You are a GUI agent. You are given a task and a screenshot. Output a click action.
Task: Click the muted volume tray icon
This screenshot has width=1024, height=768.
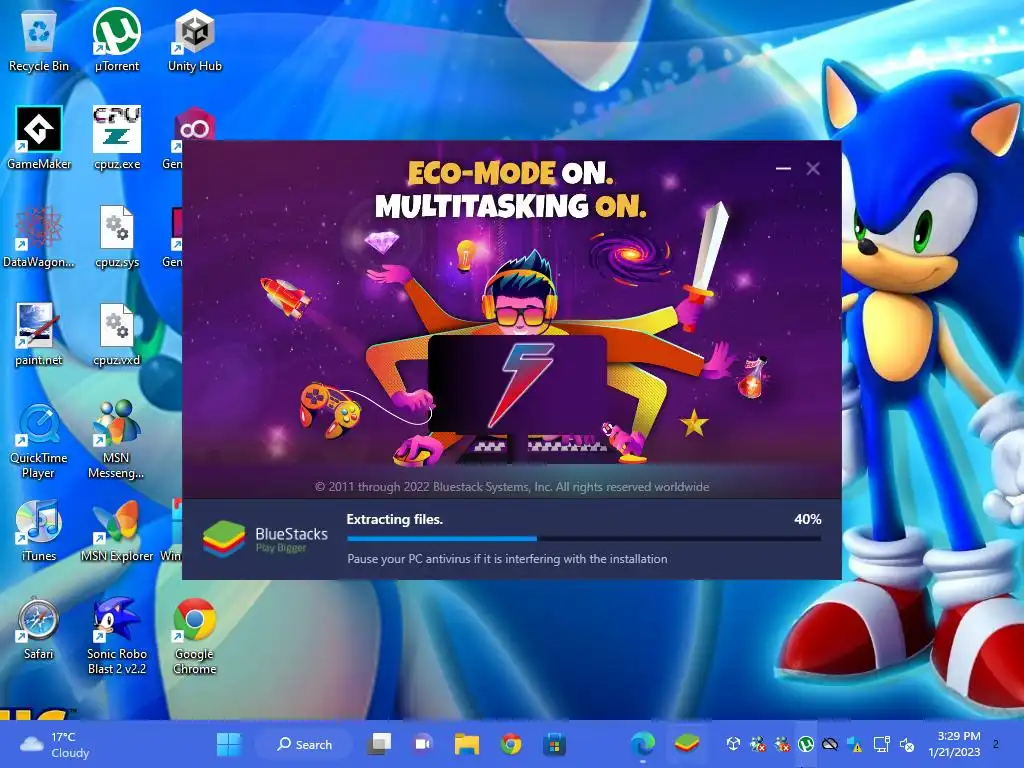pos(907,744)
